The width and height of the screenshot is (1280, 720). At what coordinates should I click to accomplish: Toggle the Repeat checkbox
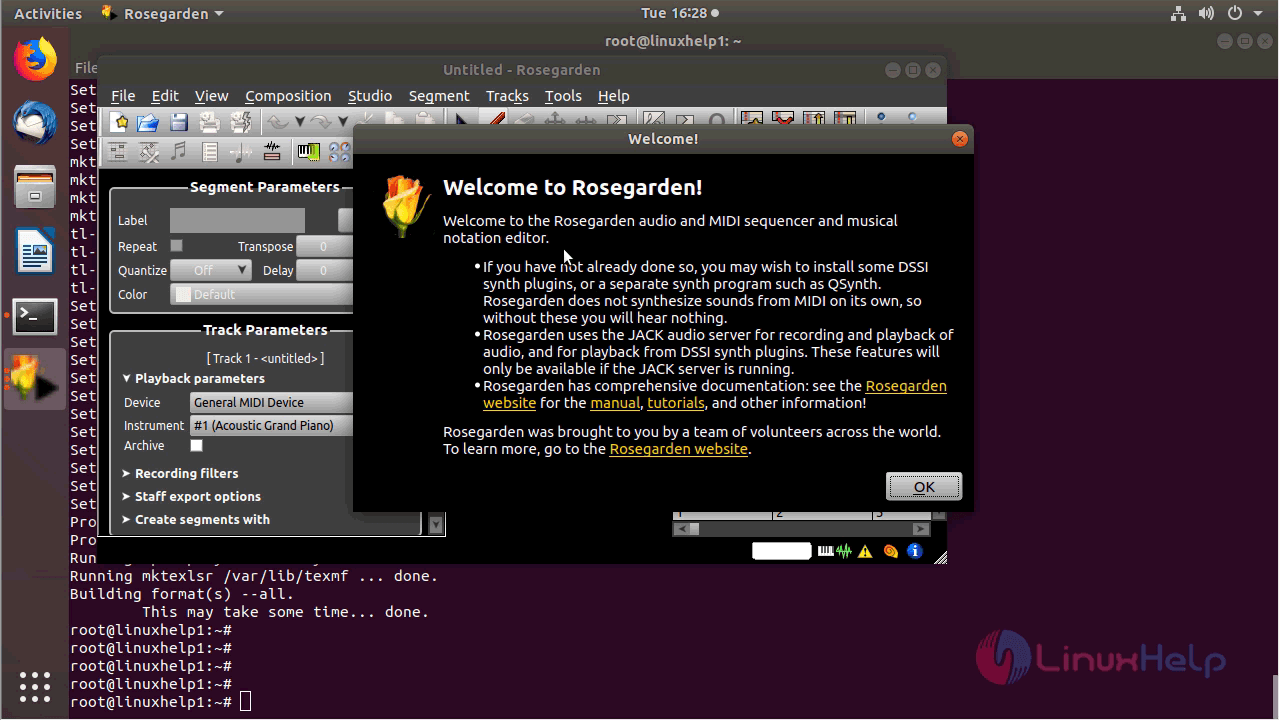176,246
